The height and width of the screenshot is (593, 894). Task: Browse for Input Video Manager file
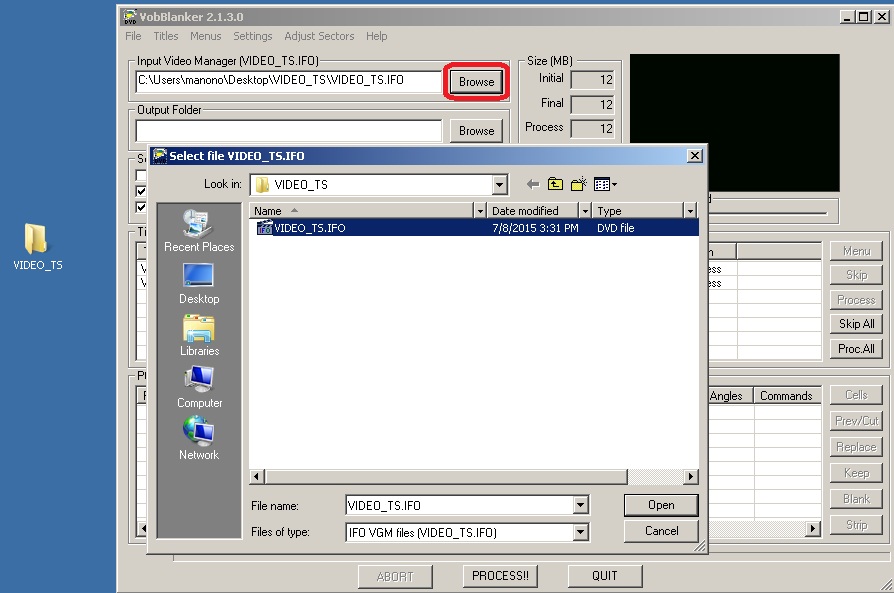476,82
